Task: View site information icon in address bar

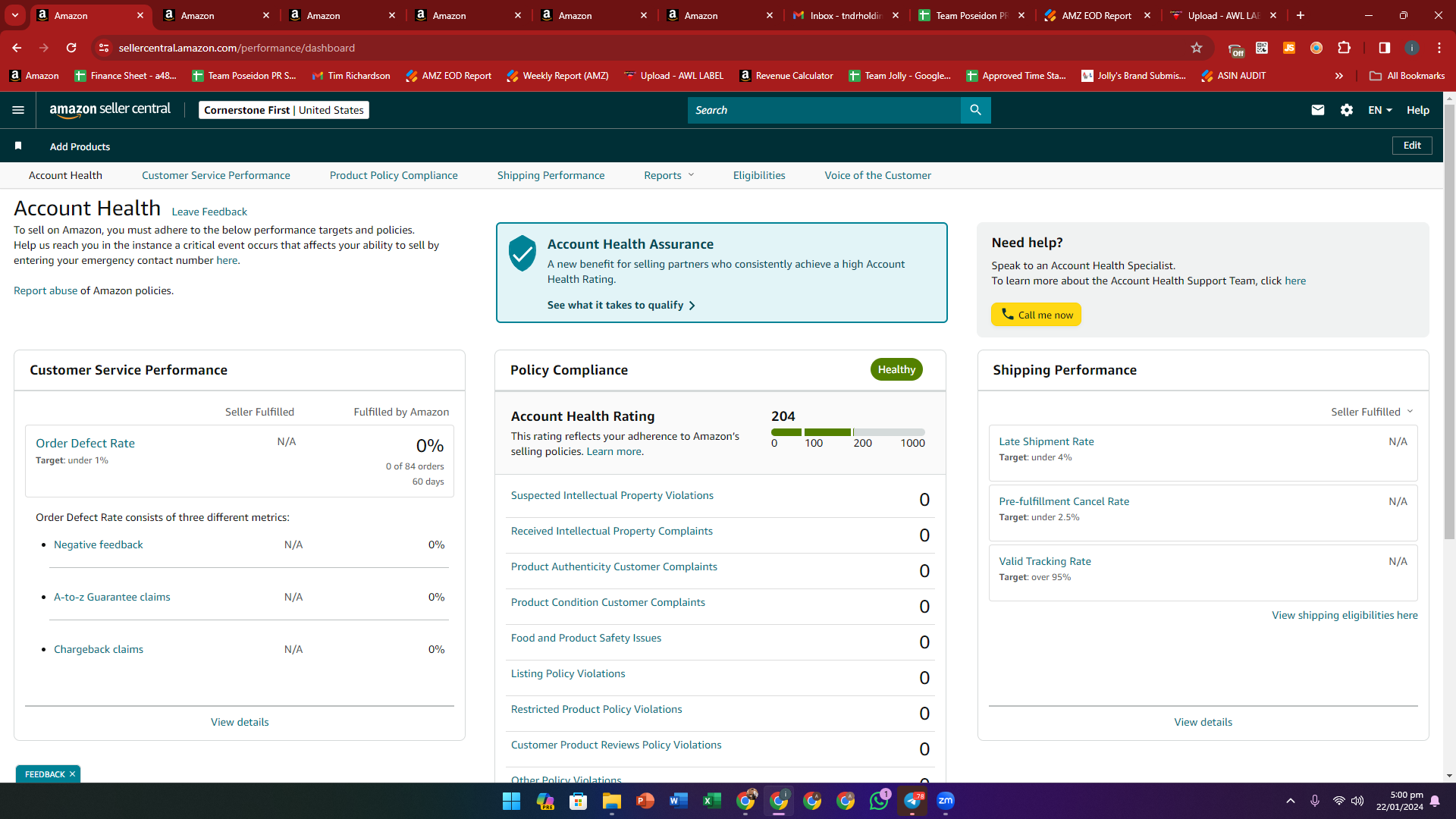Action: pos(104,48)
